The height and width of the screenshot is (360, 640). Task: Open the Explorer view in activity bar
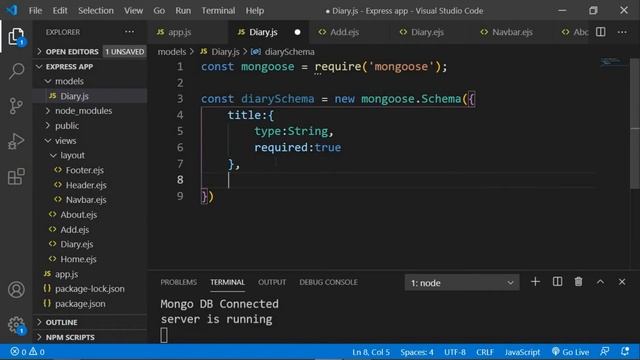click(x=16, y=37)
